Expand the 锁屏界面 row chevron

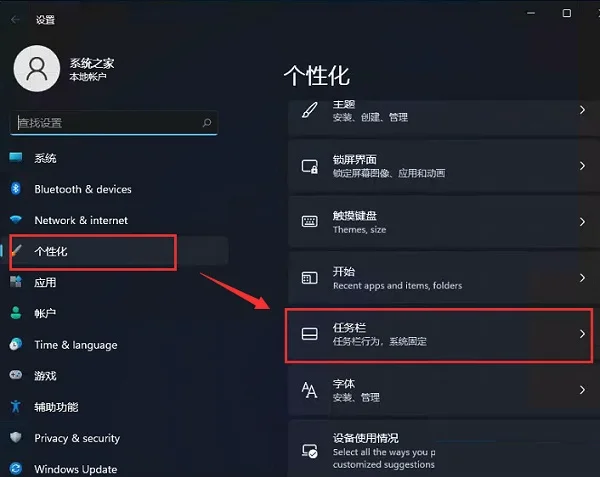tap(582, 166)
